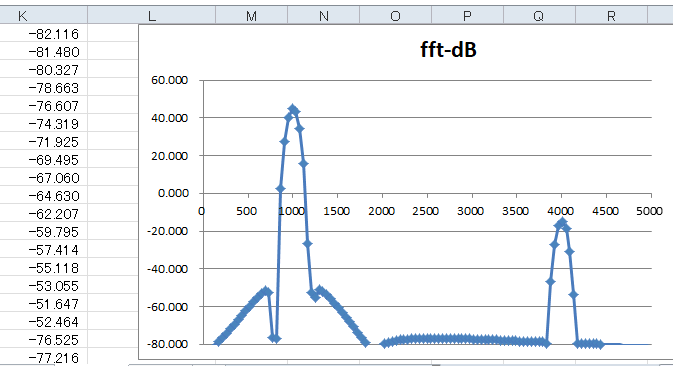
Task: Click cell containing -67.060
Action: pyautogui.click(x=43, y=178)
